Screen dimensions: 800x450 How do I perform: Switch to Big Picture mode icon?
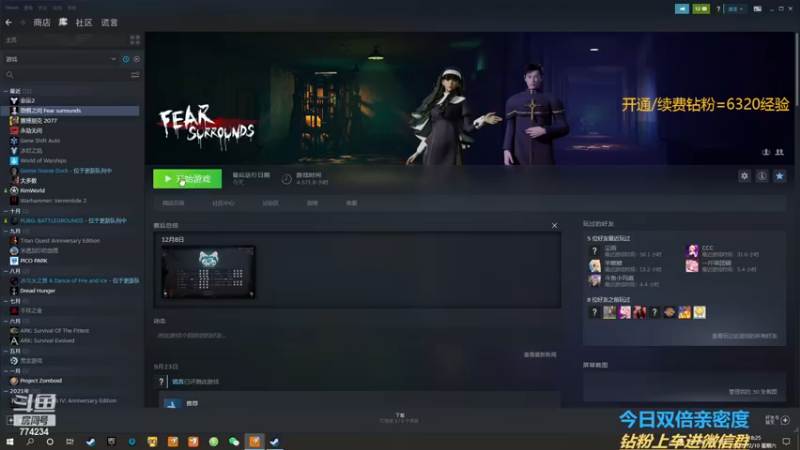758,9
